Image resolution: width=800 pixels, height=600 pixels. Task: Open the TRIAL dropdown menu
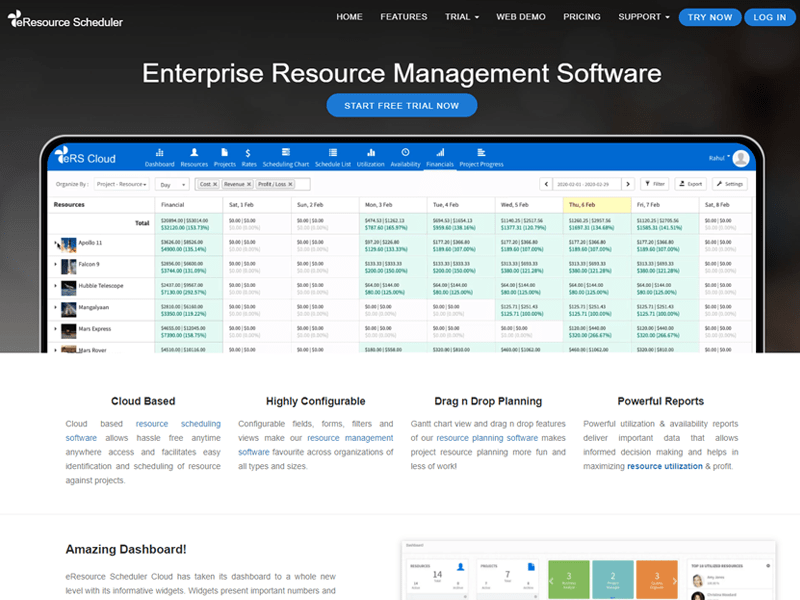point(462,17)
